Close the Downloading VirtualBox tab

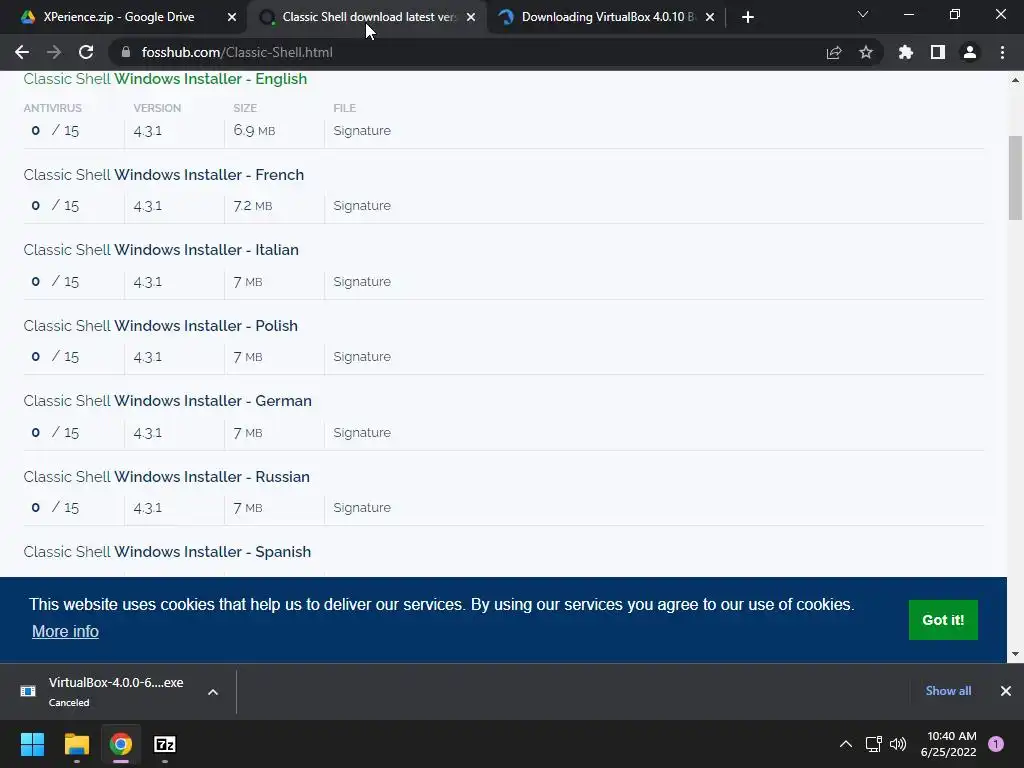point(710,17)
